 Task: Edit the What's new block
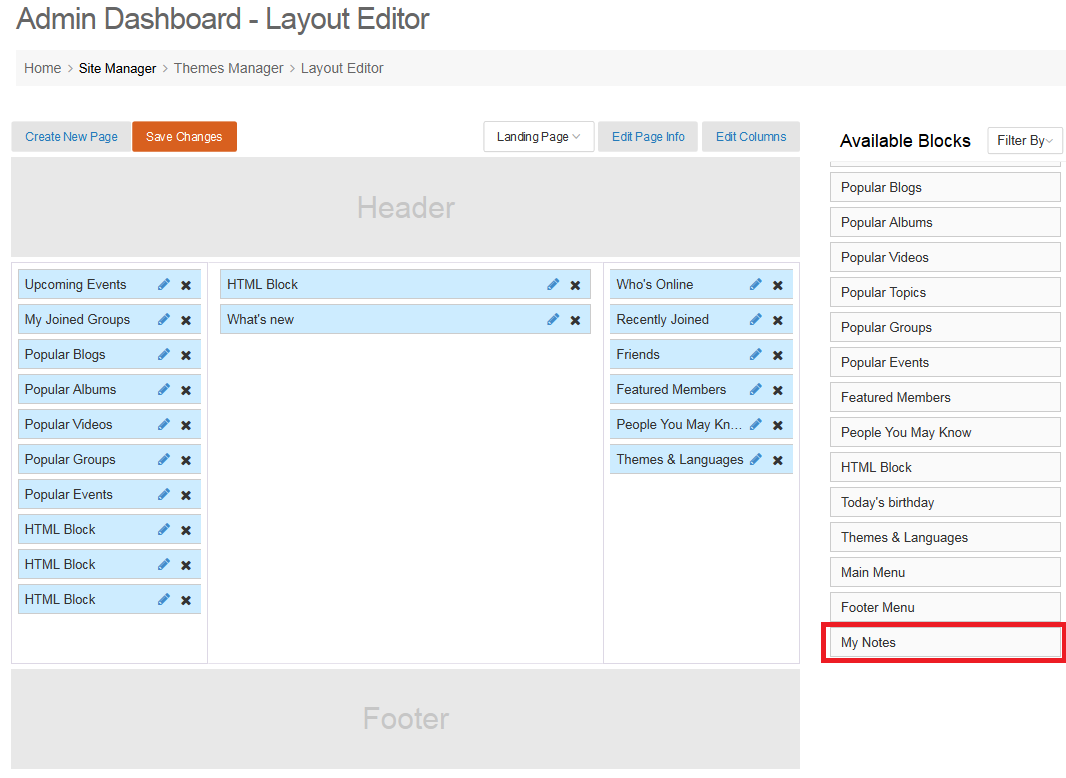tap(553, 319)
